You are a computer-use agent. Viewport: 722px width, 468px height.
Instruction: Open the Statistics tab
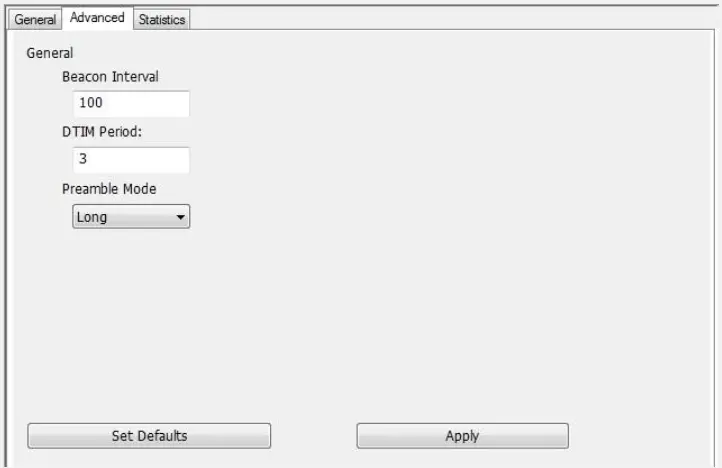point(162,19)
